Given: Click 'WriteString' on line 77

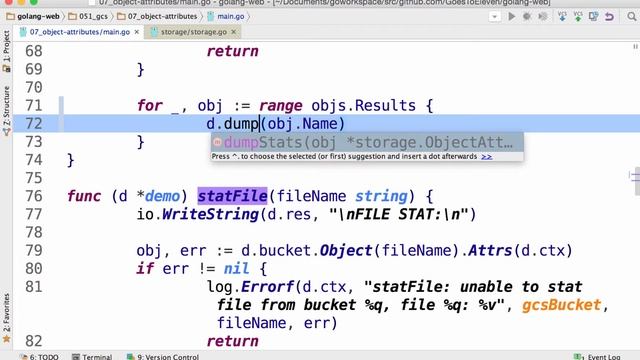Looking at the screenshot, I should pyautogui.click(x=210, y=214).
